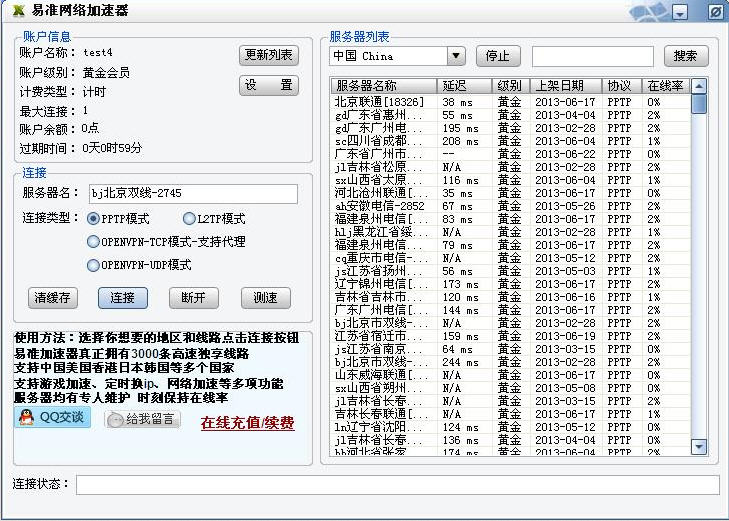Image resolution: width=729 pixels, height=521 pixels.
Task: Select server row js江苏省扬州
Action: click(x=510, y=271)
